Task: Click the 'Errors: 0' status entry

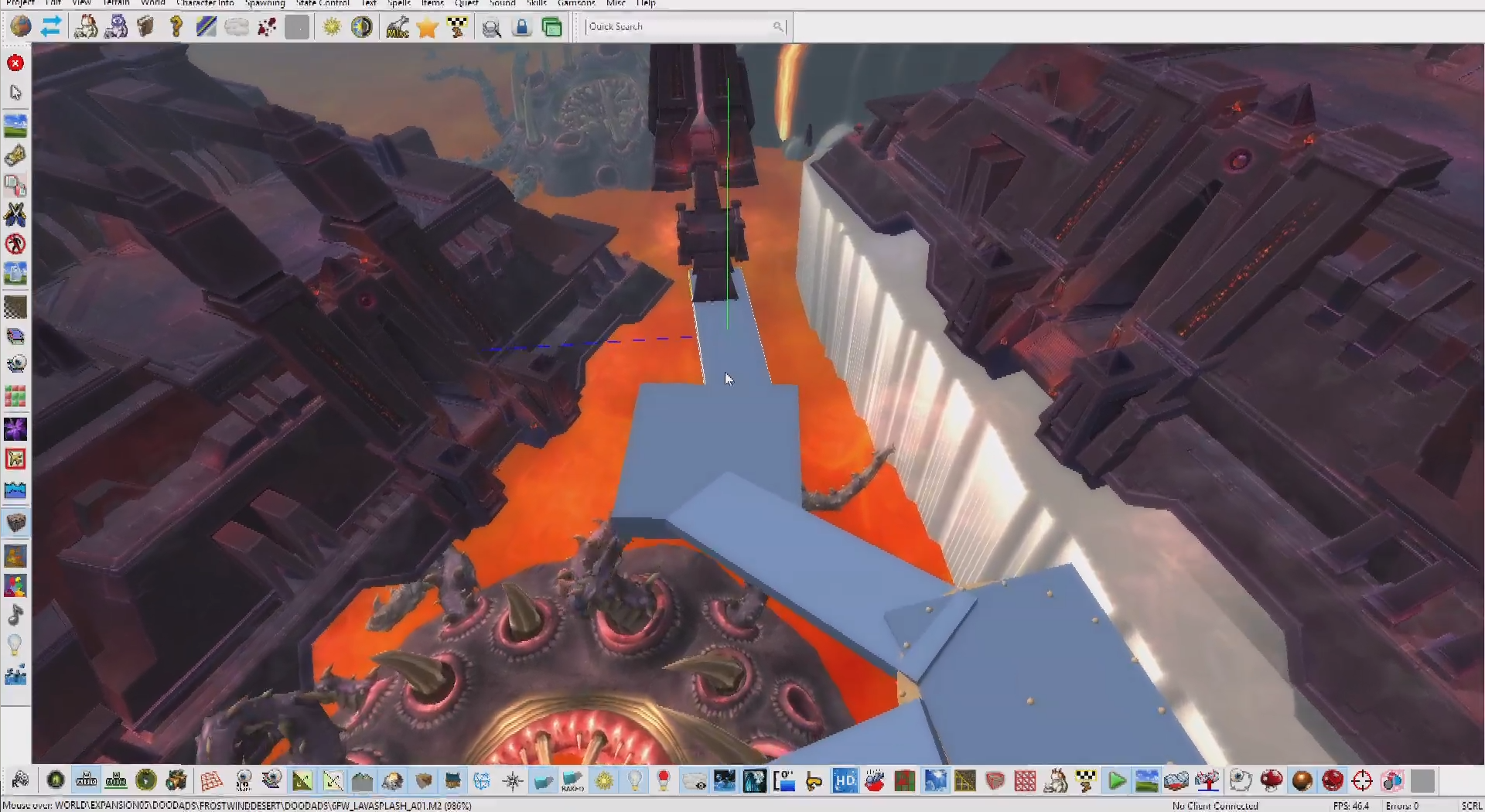Action: click(x=1401, y=805)
